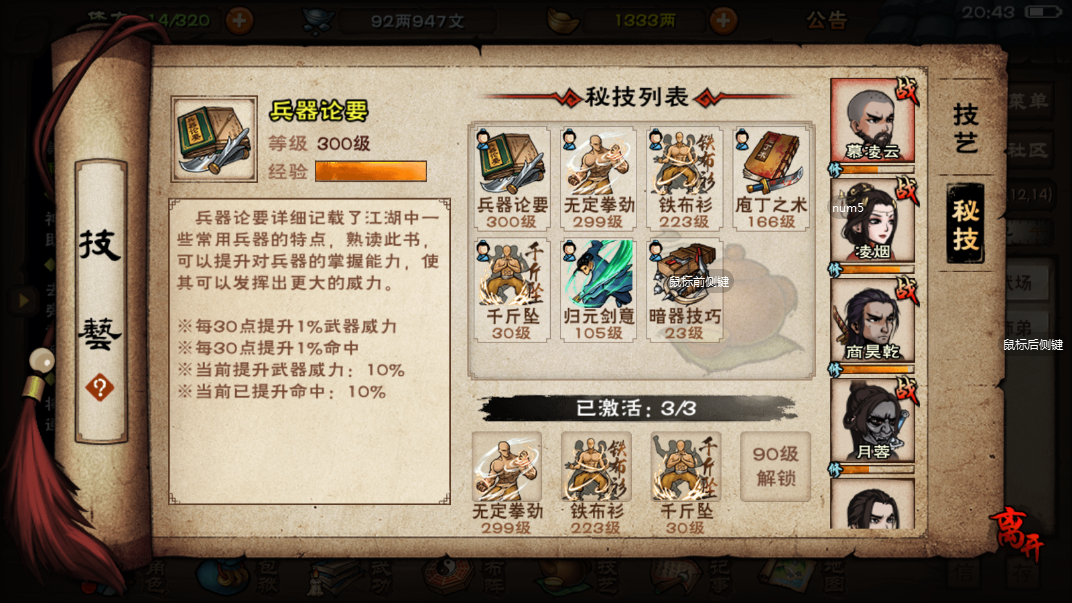The height and width of the screenshot is (603, 1072).
Task: Select character 慕凌云 portrait
Action: [872, 120]
